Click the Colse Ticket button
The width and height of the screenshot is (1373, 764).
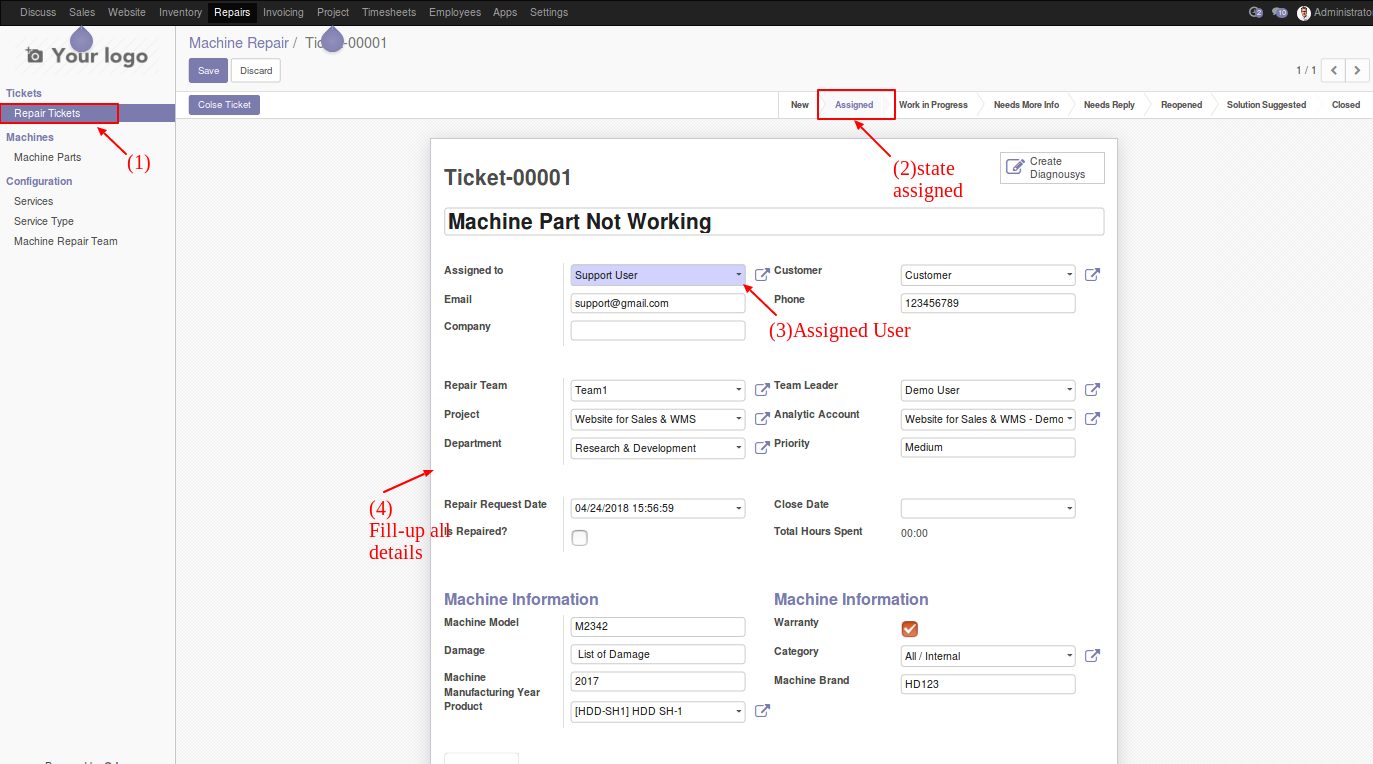click(x=224, y=105)
